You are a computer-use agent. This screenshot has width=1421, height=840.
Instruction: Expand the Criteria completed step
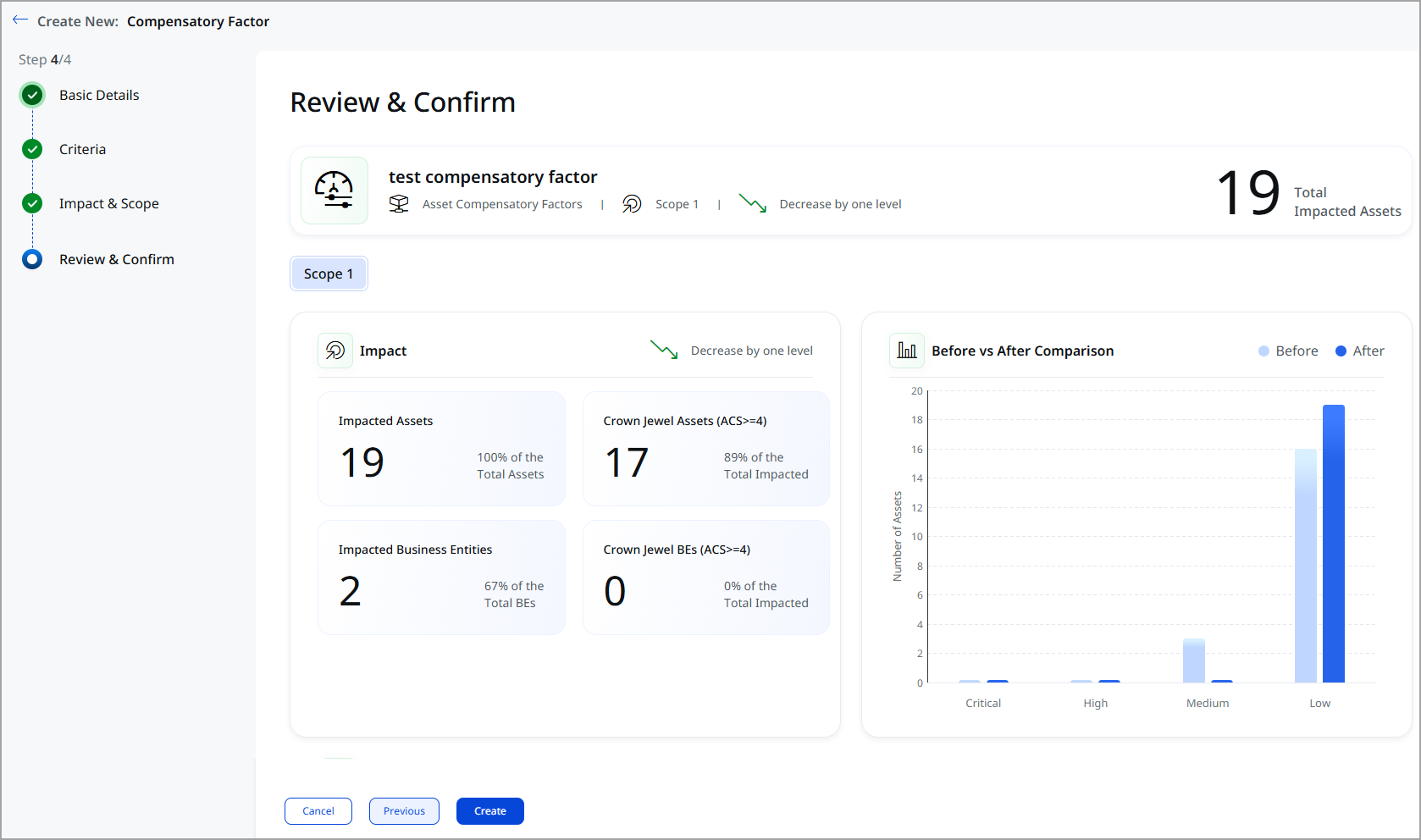(x=31, y=148)
